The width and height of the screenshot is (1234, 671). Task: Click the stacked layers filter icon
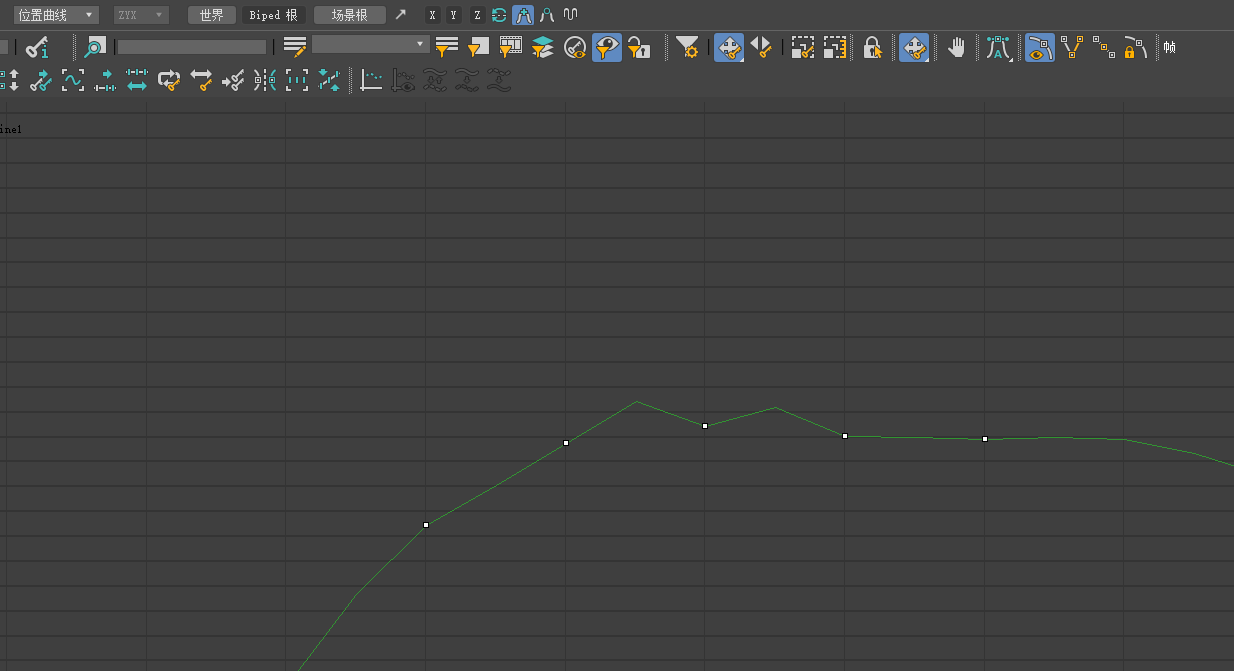[543, 47]
